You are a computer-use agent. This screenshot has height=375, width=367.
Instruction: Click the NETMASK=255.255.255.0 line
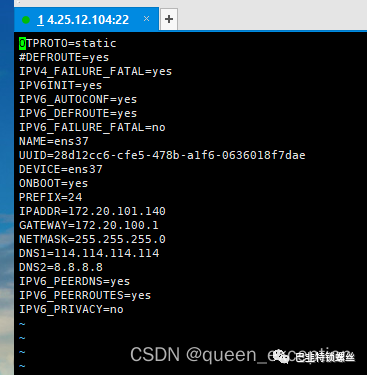pyautogui.click(x=92, y=239)
